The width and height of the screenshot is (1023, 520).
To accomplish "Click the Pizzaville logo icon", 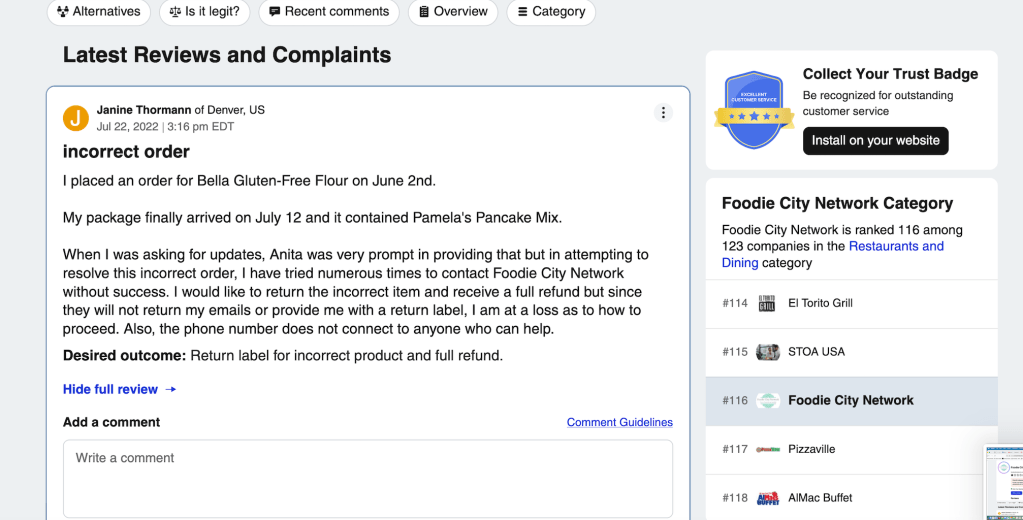I will [x=767, y=449].
